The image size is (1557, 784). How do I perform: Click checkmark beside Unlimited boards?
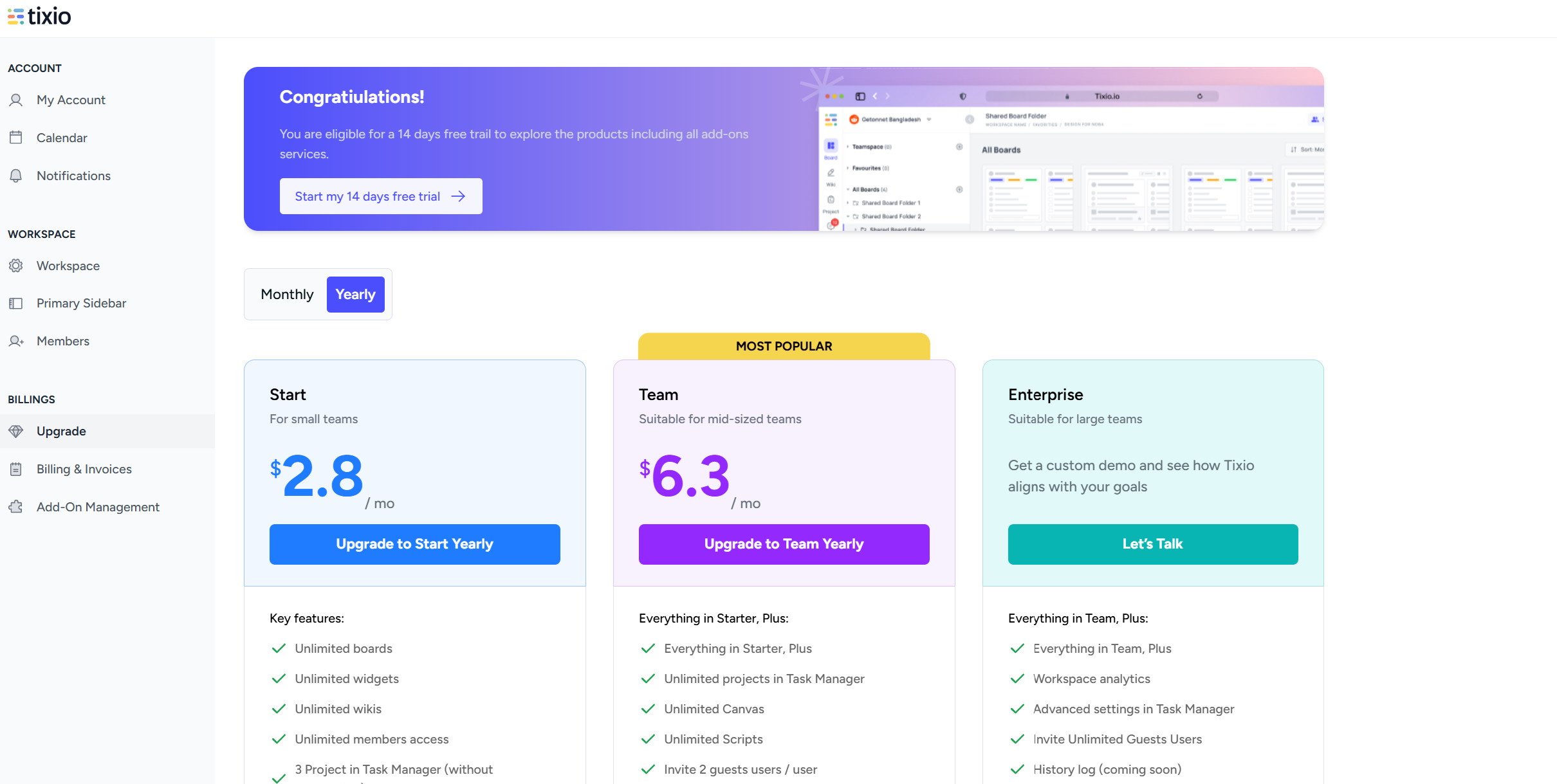click(x=279, y=648)
